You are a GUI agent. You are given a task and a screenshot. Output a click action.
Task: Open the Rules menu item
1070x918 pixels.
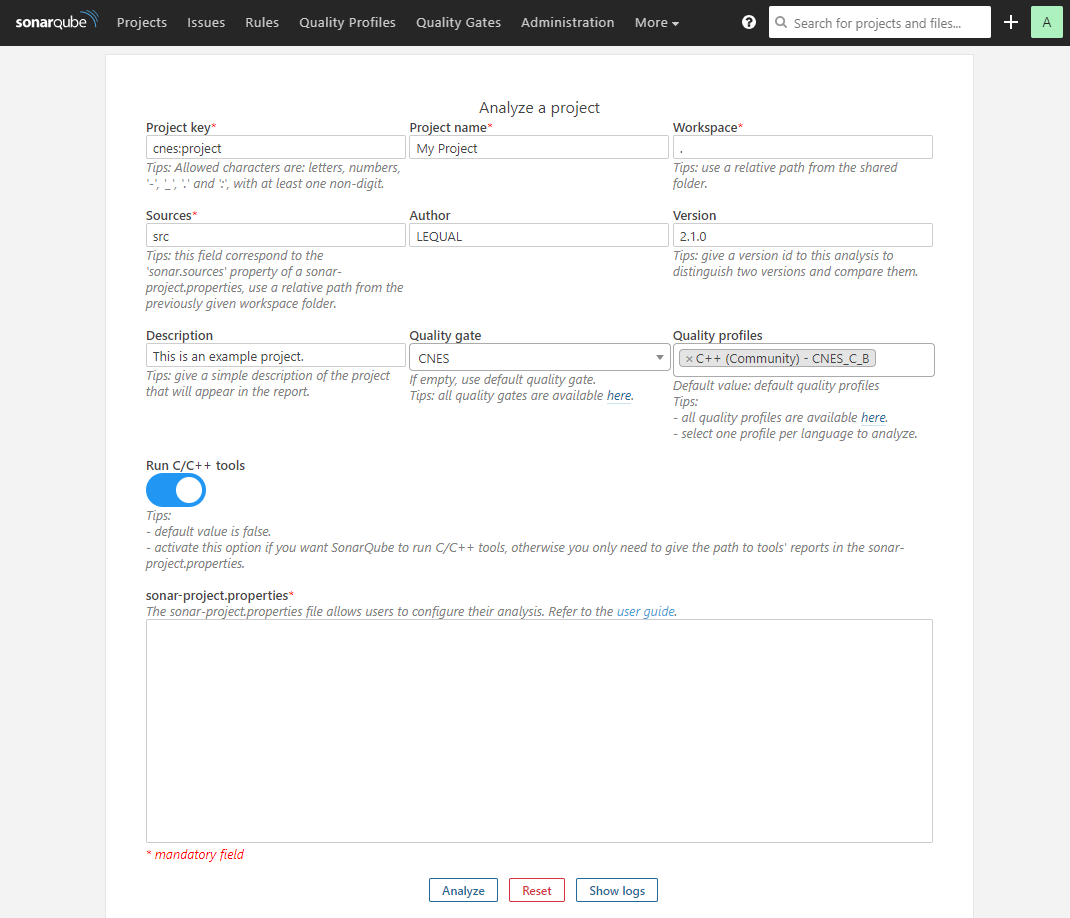click(x=262, y=23)
